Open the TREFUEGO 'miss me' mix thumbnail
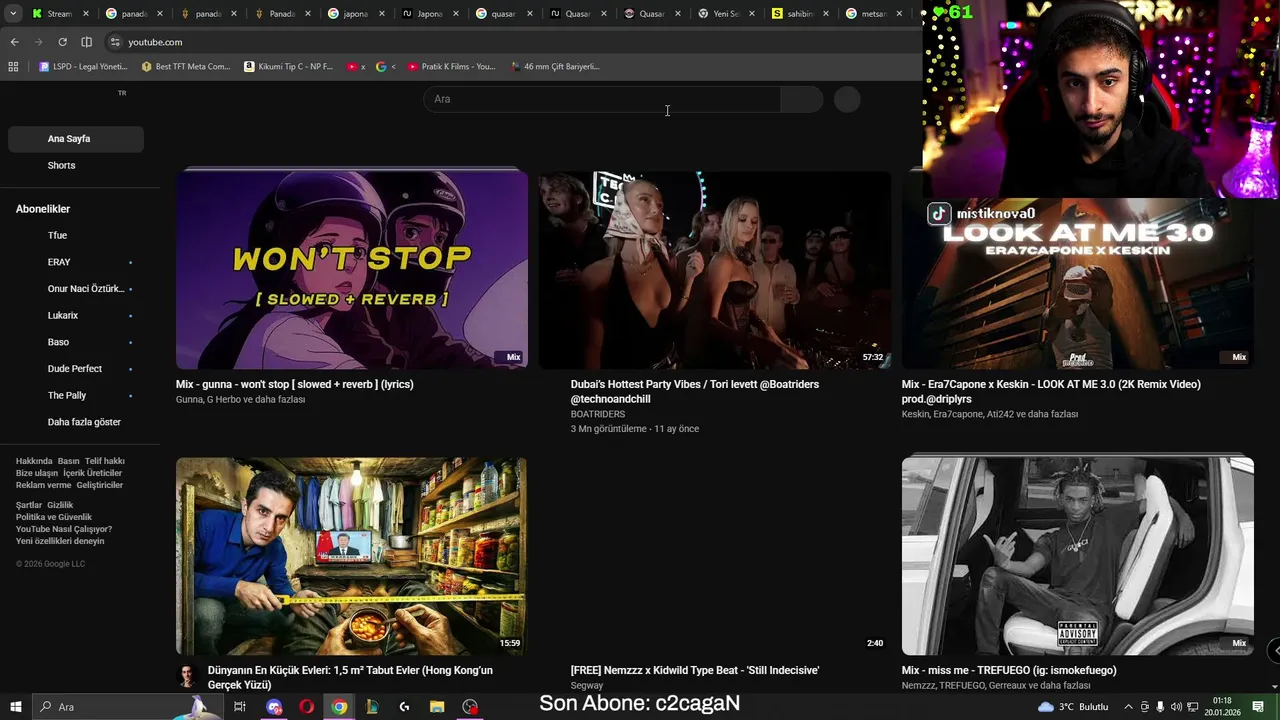 [x=1078, y=556]
